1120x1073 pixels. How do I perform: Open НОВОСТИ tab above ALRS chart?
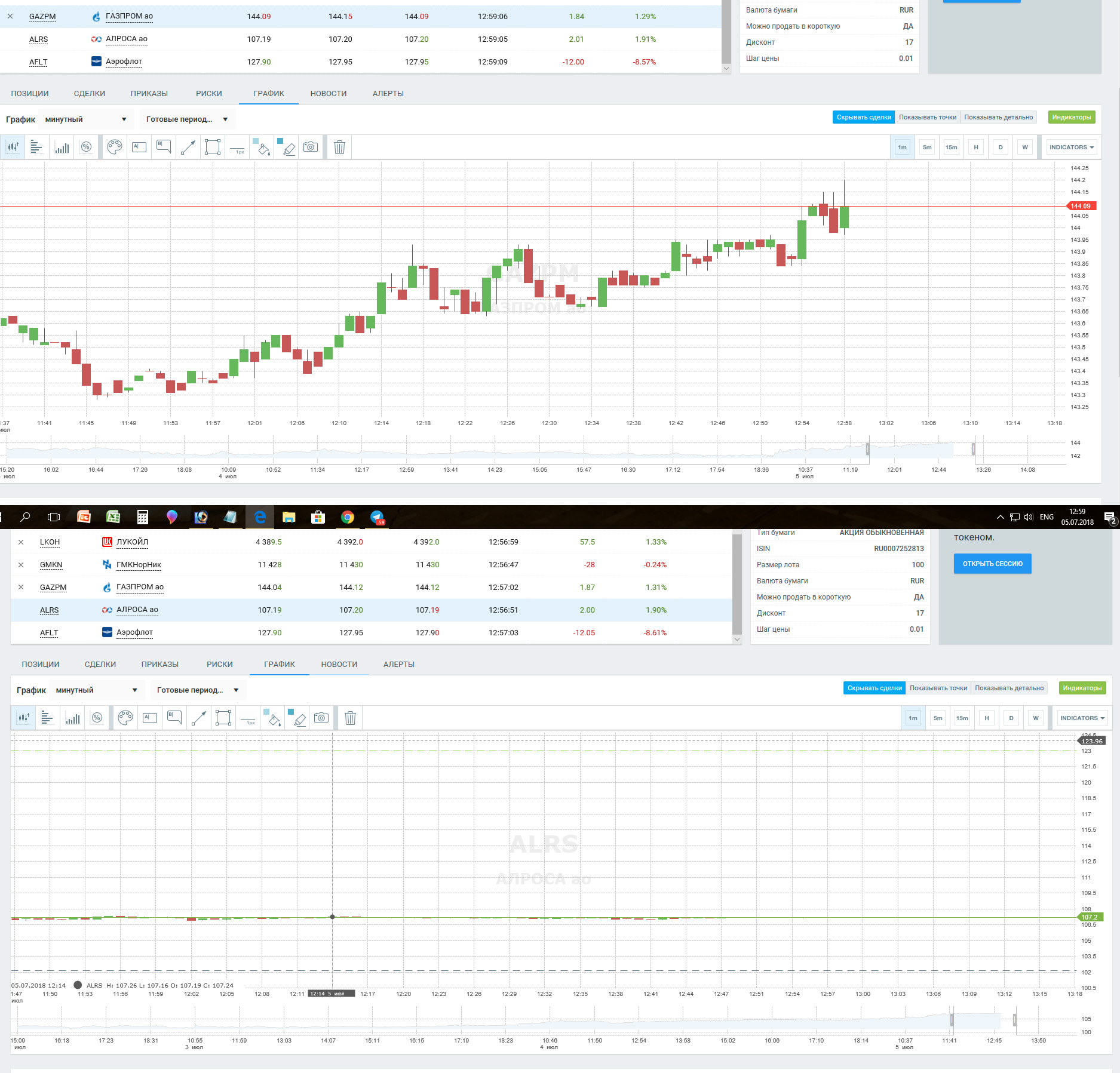339,665
